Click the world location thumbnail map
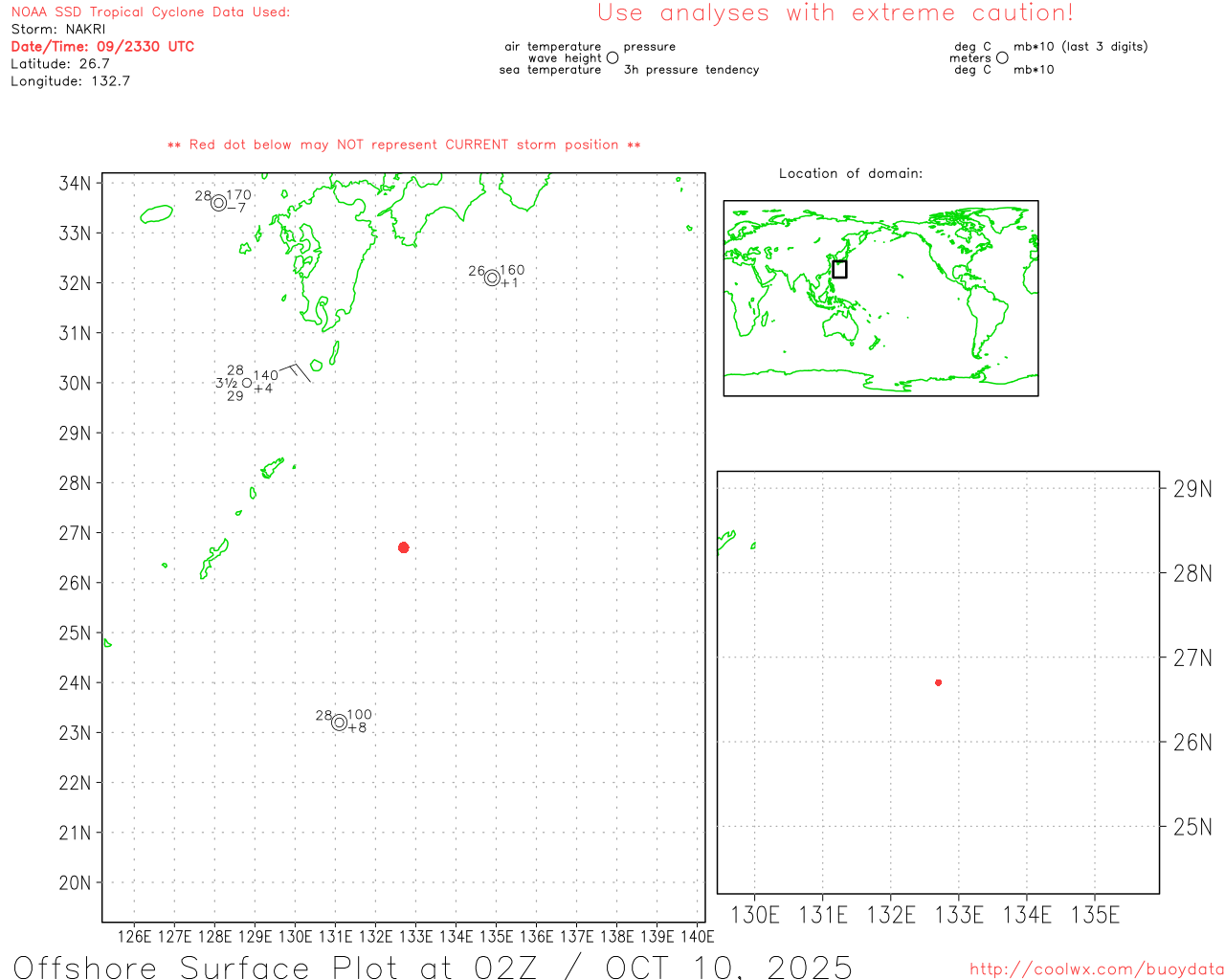The height and width of the screenshot is (980, 1225). point(880,299)
